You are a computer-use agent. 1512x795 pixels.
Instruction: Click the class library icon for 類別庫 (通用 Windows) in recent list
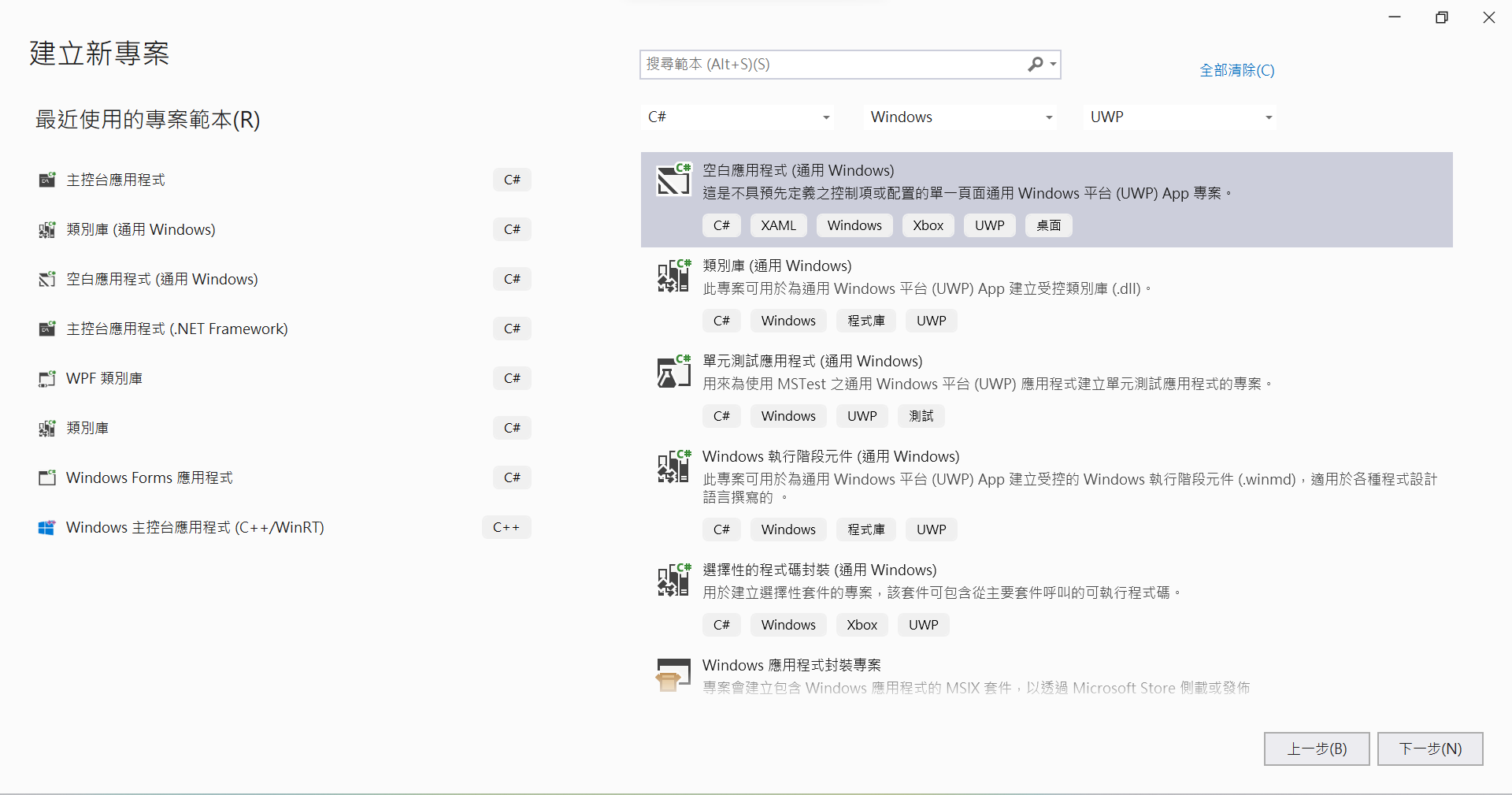click(x=47, y=229)
